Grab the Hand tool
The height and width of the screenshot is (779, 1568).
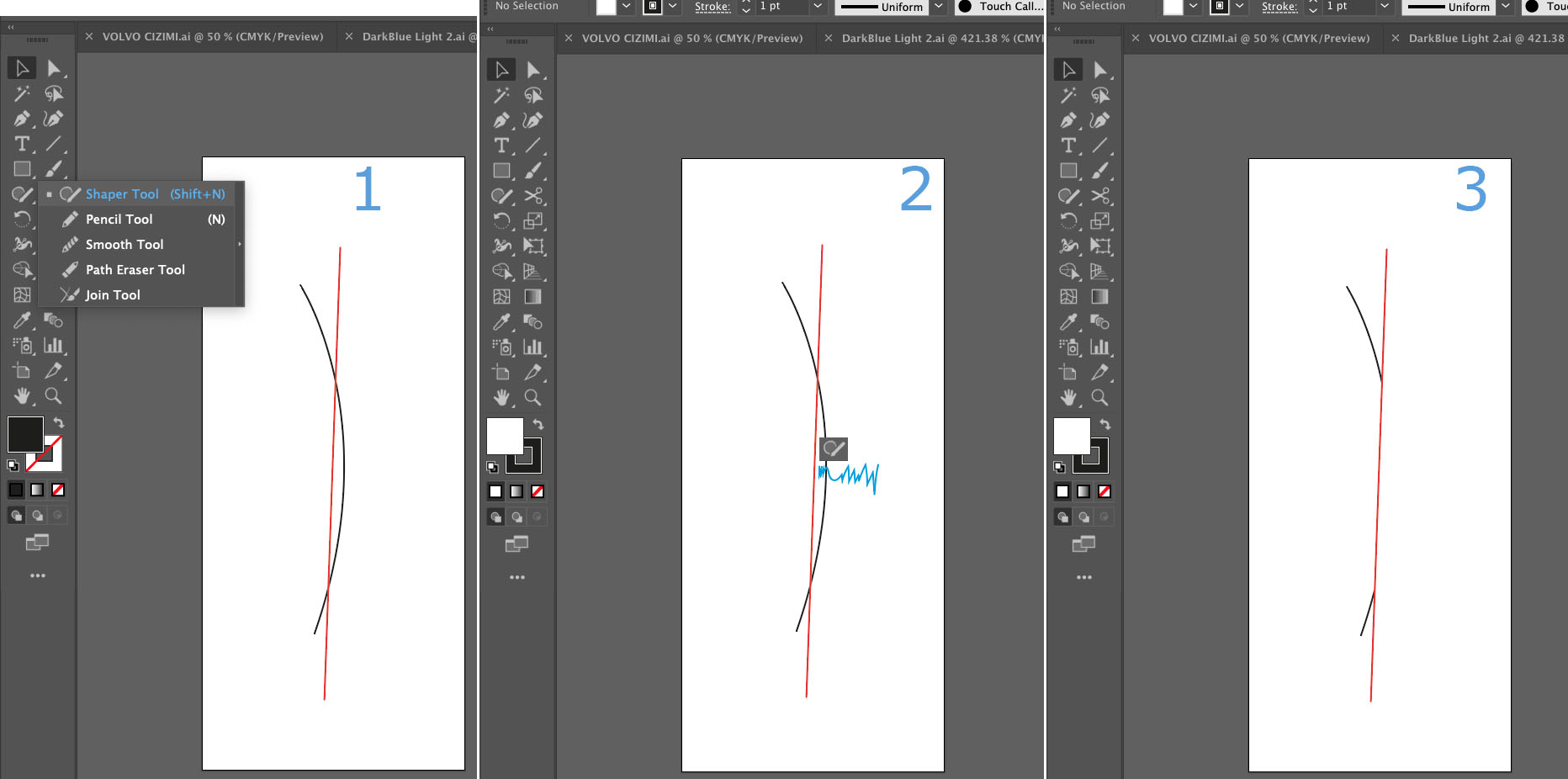click(21, 396)
